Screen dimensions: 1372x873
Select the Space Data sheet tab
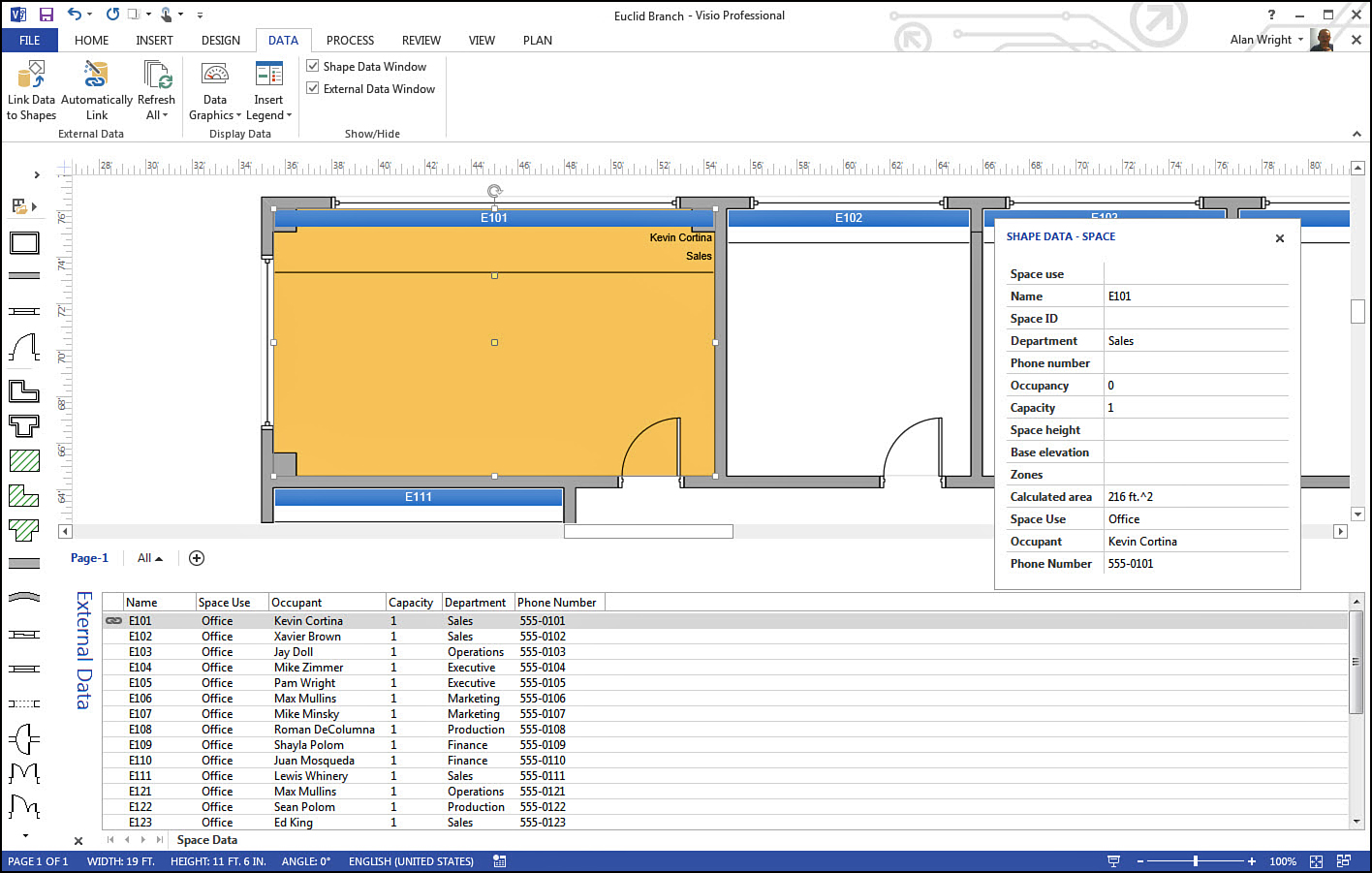pos(206,840)
